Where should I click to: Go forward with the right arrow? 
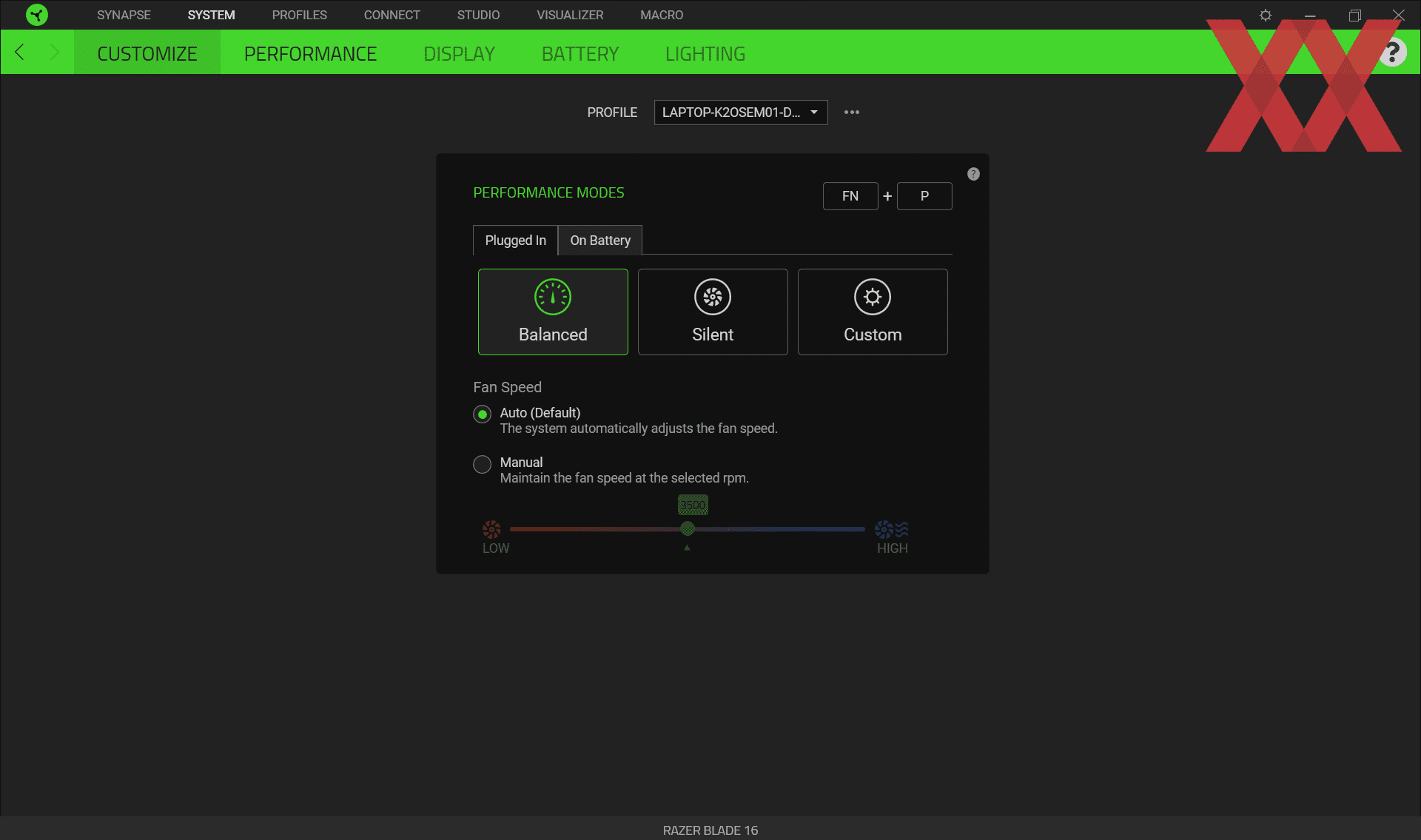coord(54,52)
